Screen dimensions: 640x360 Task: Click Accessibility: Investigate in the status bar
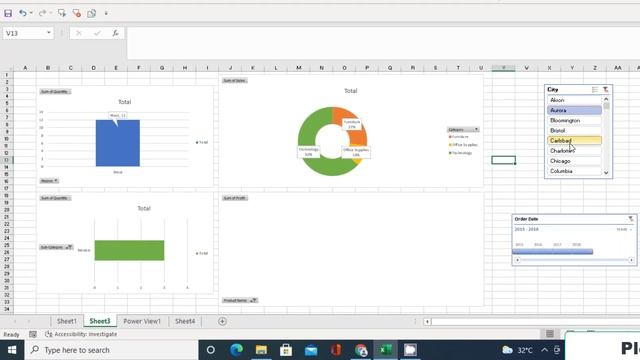pos(81,334)
